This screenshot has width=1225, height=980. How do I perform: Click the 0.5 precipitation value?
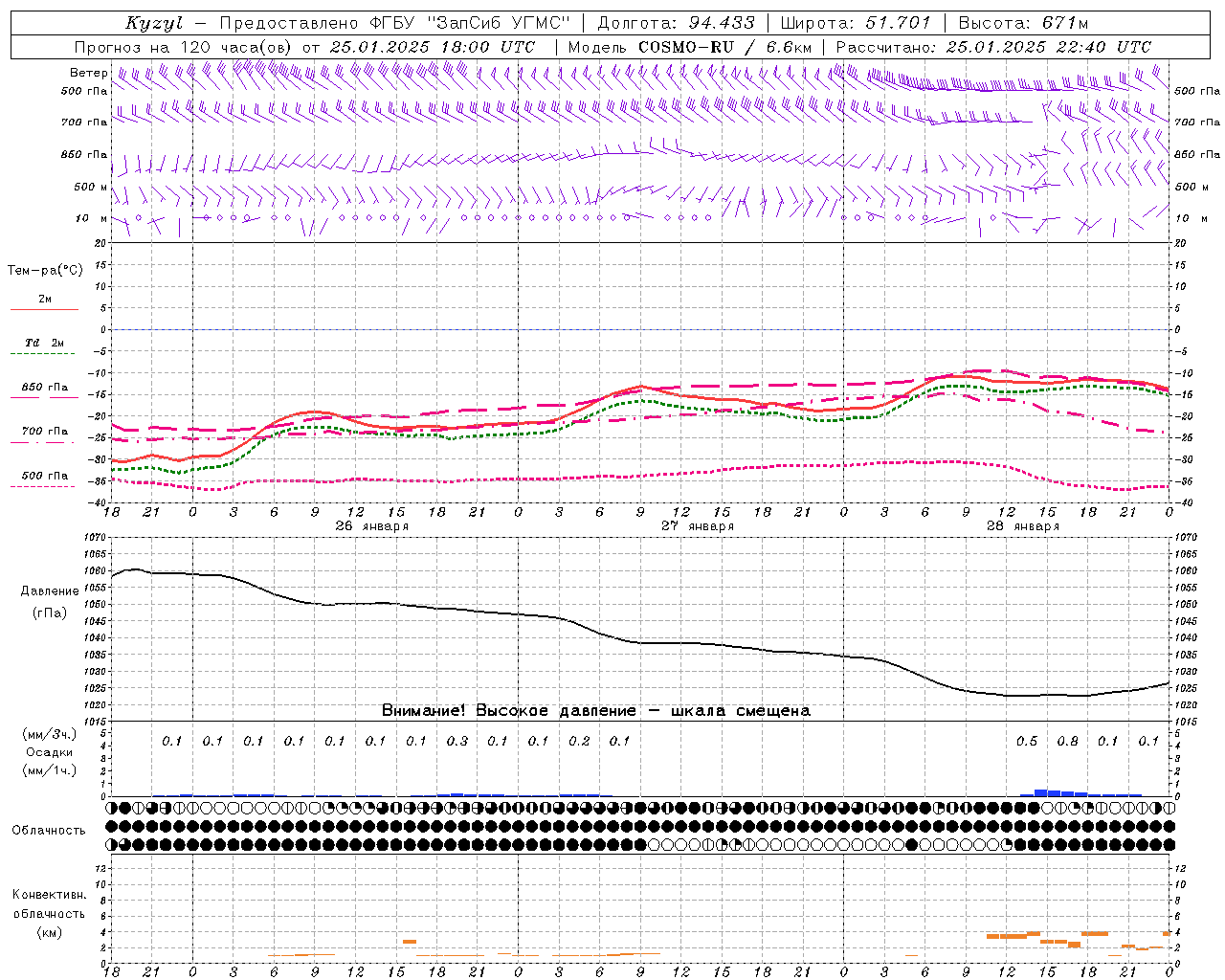tap(1027, 741)
